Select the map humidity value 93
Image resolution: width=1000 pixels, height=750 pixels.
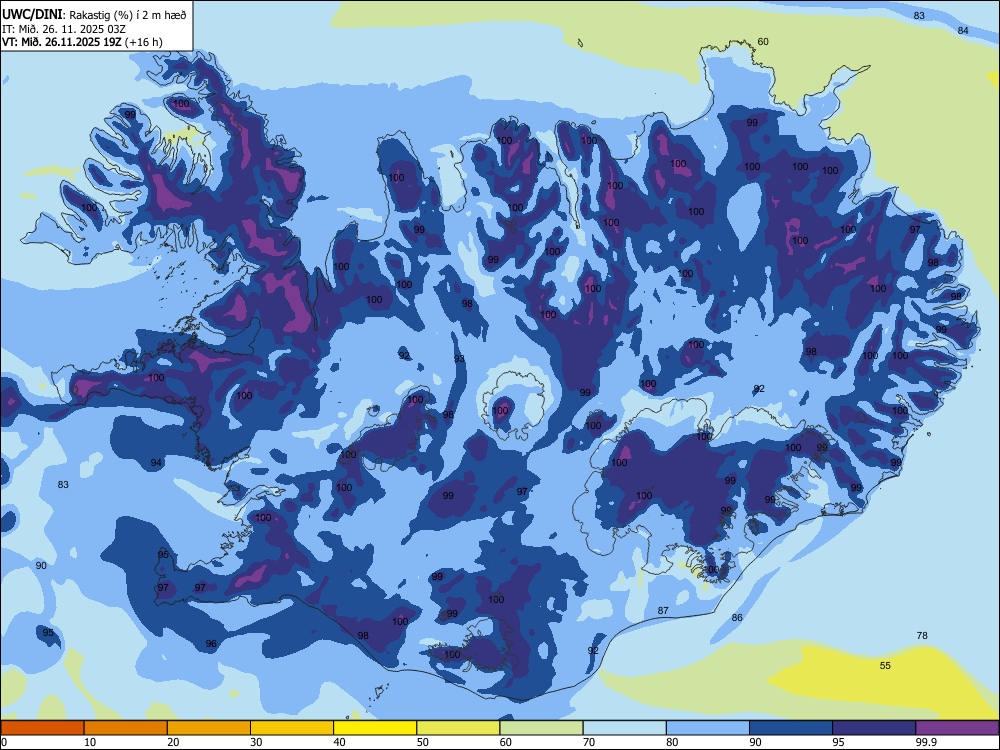pos(459,360)
